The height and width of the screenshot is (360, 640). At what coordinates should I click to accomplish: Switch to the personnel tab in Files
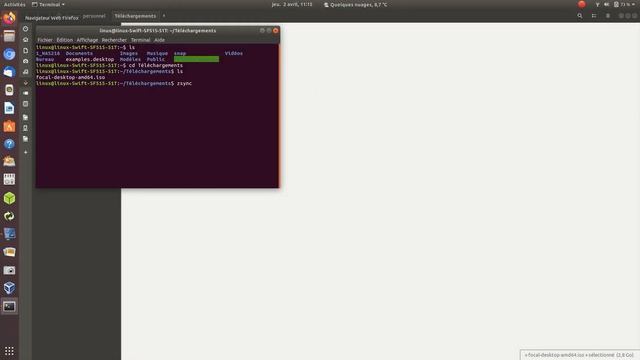(x=94, y=16)
